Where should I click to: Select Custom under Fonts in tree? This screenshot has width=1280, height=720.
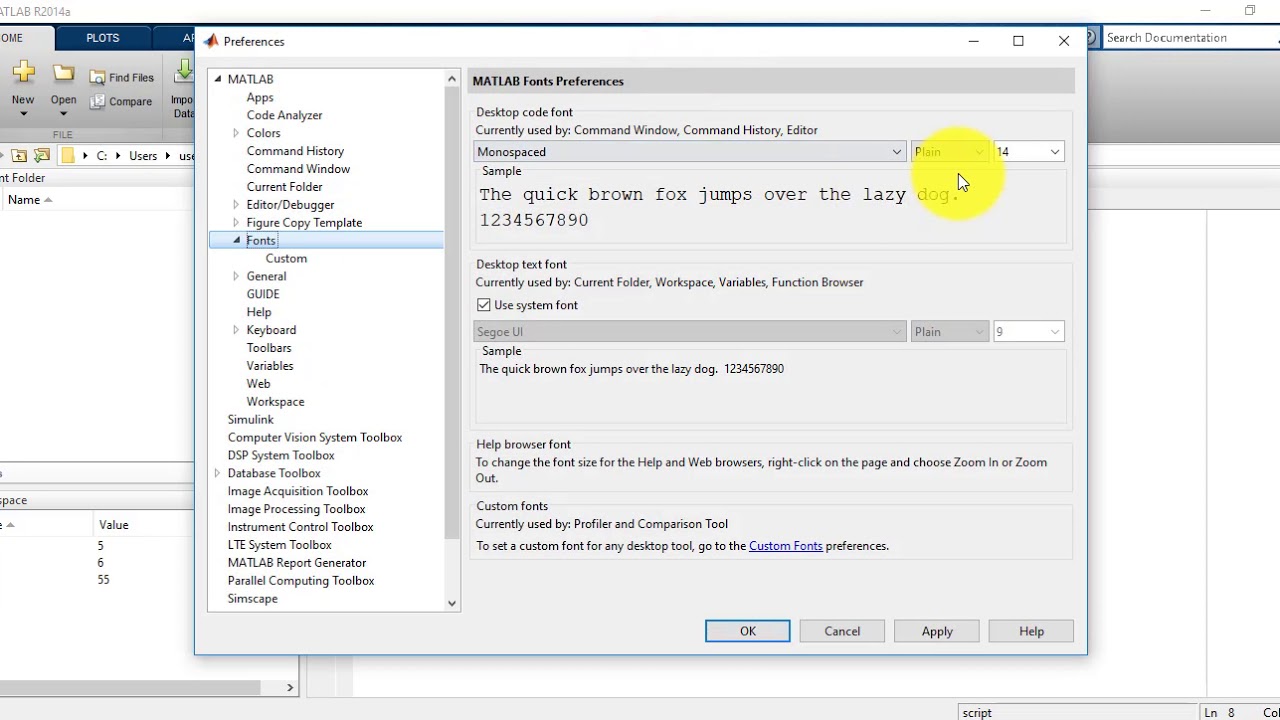[286, 258]
